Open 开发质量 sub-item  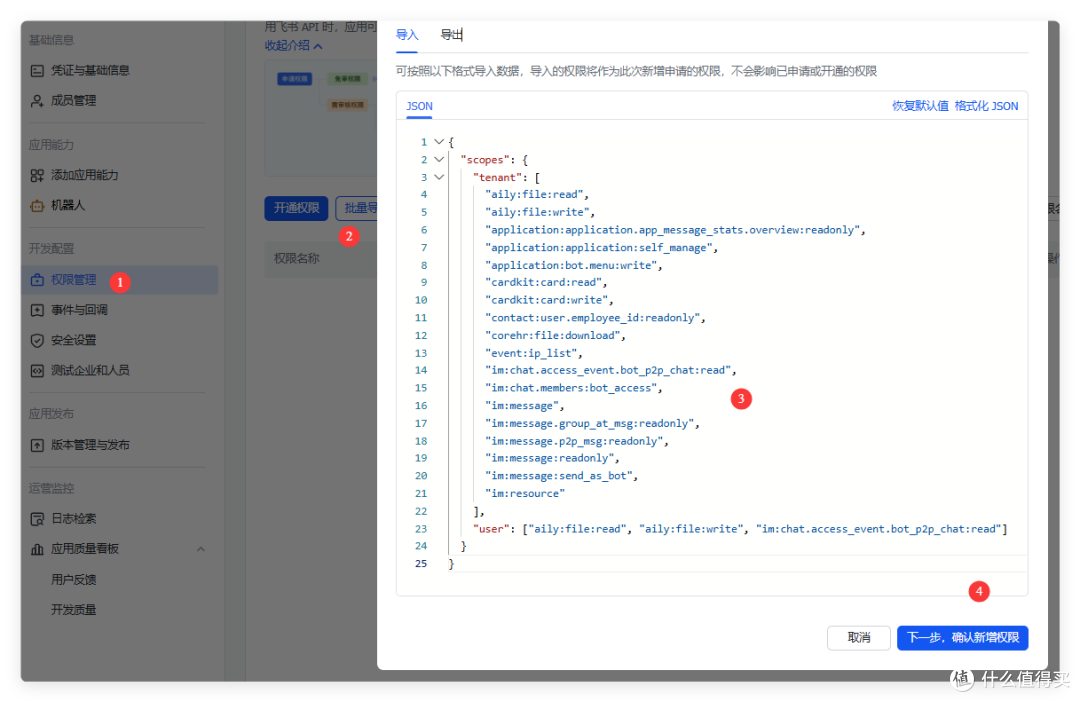(74, 610)
